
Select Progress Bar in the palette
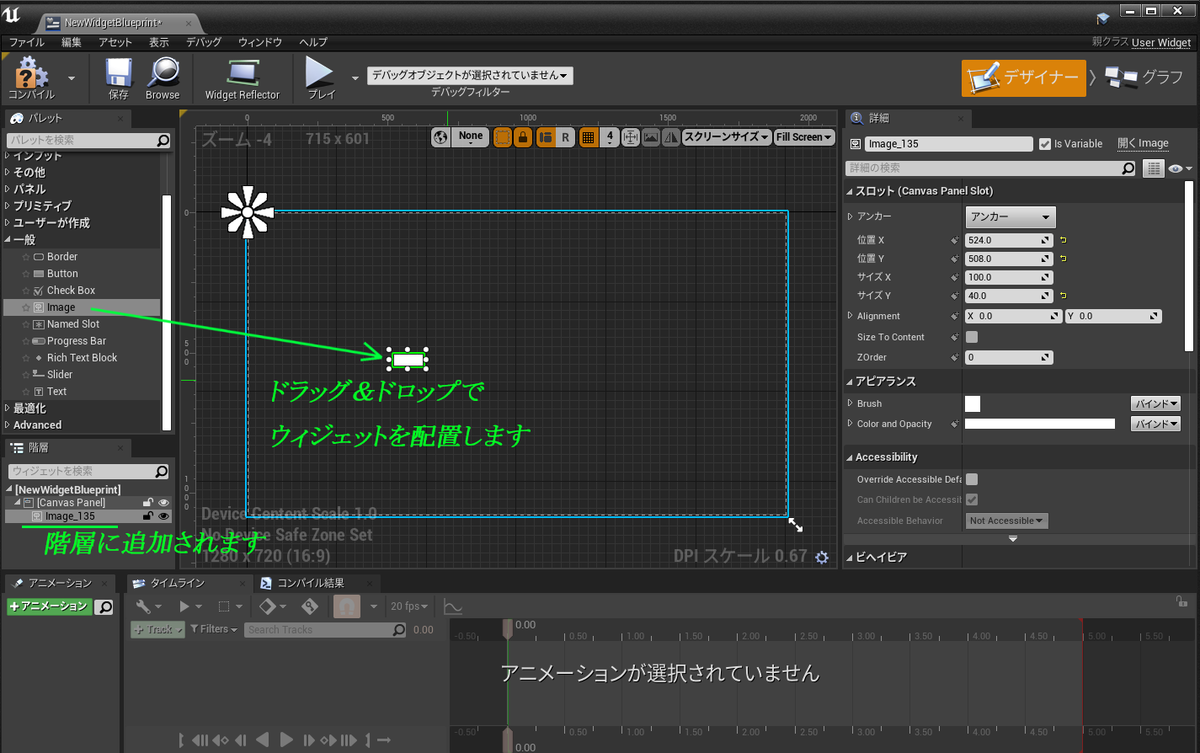[x=76, y=341]
